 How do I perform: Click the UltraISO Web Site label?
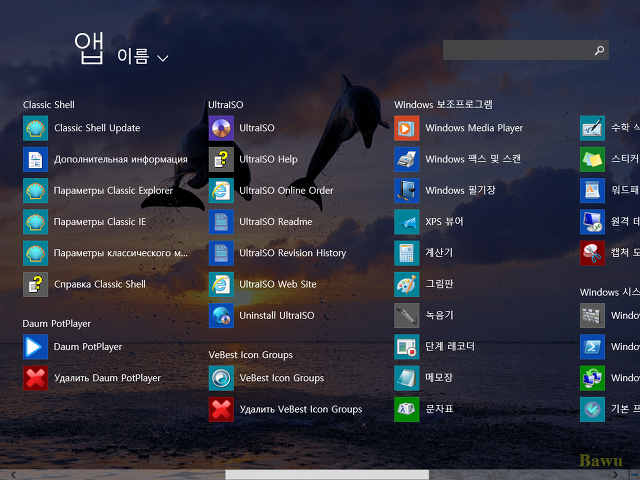coord(278,284)
